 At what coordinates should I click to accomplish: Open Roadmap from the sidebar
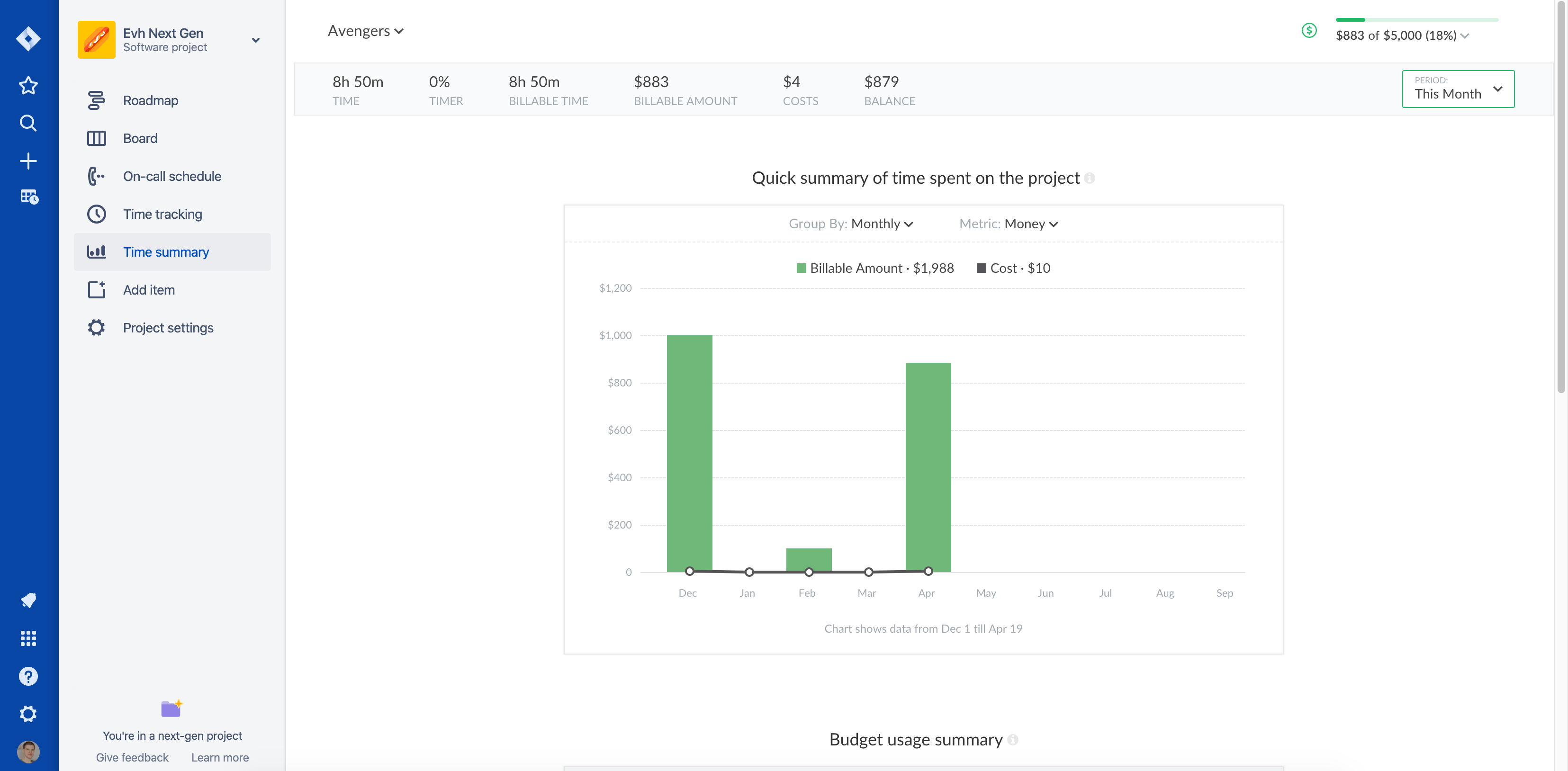pos(150,100)
